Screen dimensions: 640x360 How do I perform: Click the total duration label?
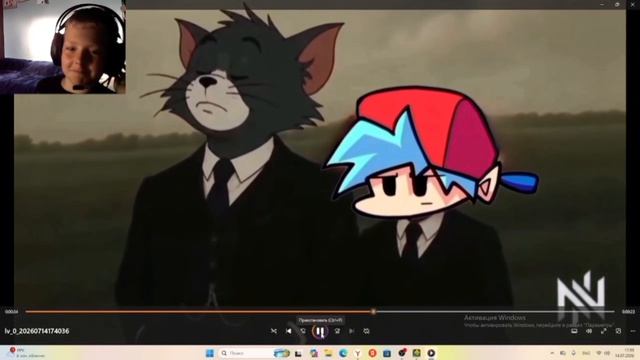[628, 312]
